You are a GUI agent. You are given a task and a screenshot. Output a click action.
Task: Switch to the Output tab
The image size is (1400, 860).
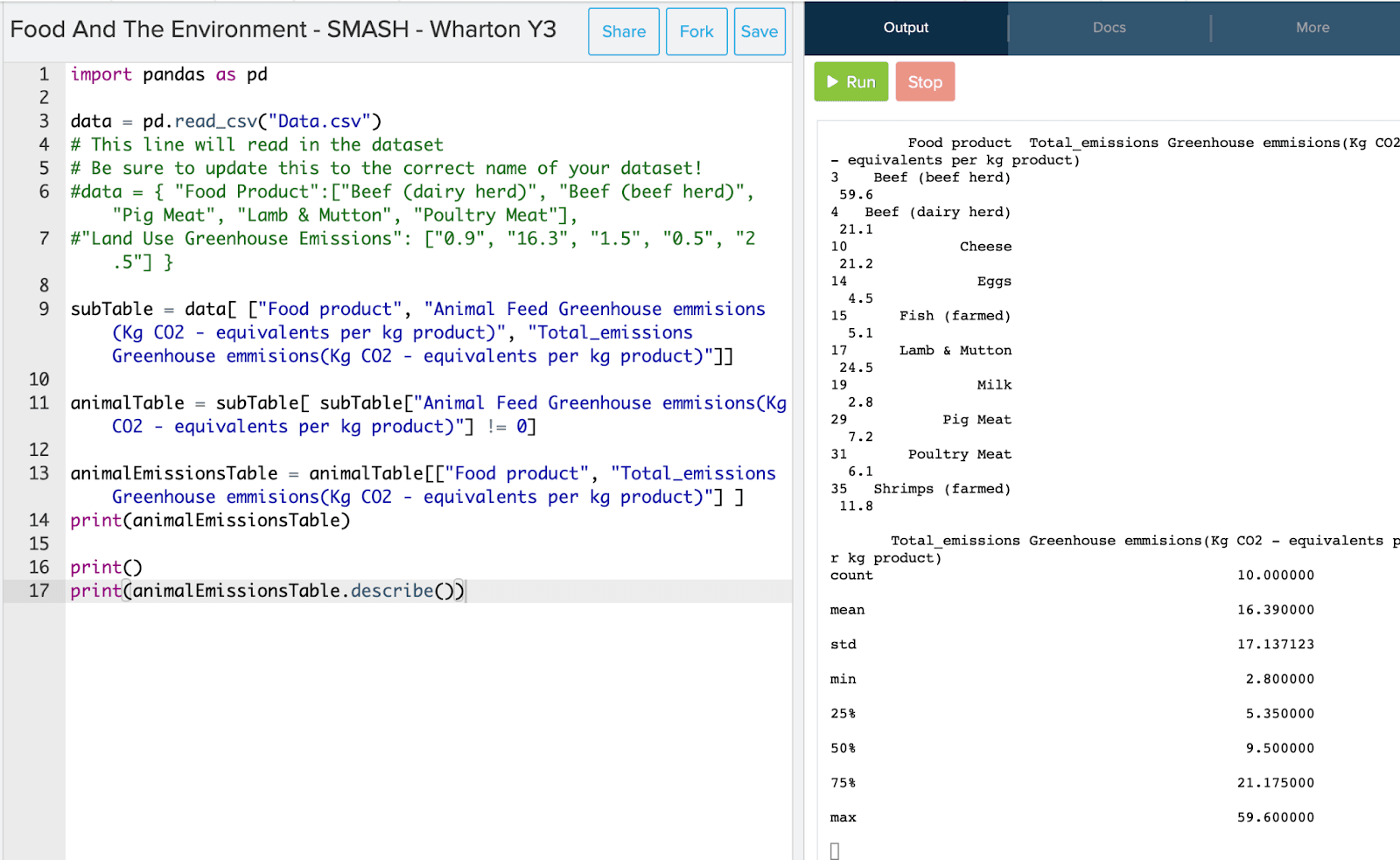[x=906, y=28]
